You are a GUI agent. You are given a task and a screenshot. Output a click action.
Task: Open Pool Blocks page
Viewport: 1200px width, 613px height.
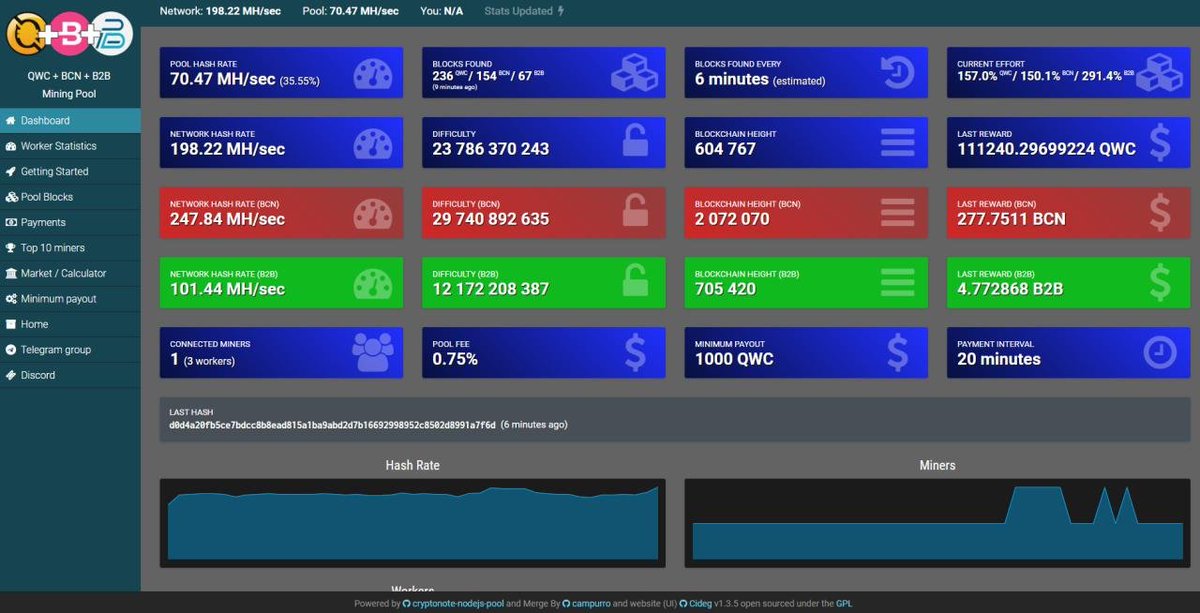click(x=70, y=197)
